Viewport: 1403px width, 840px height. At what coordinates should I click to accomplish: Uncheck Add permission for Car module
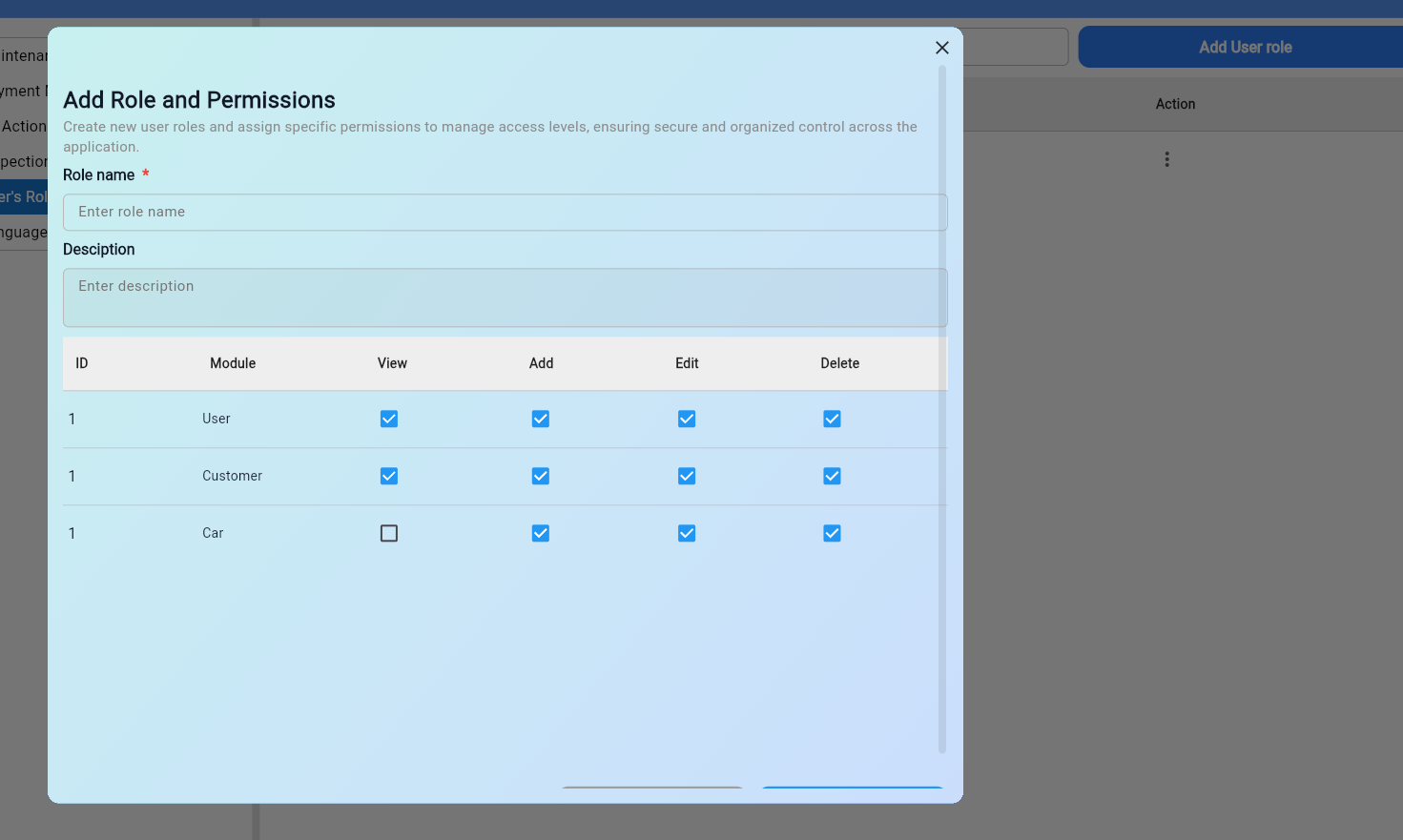pos(541,534)
